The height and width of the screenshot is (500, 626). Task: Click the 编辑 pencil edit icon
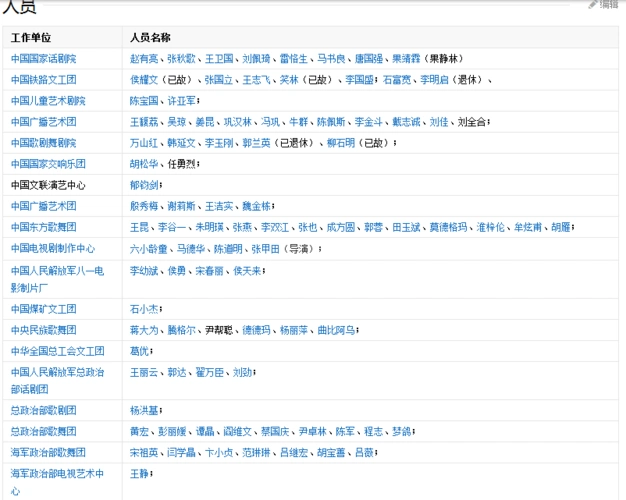593,4
